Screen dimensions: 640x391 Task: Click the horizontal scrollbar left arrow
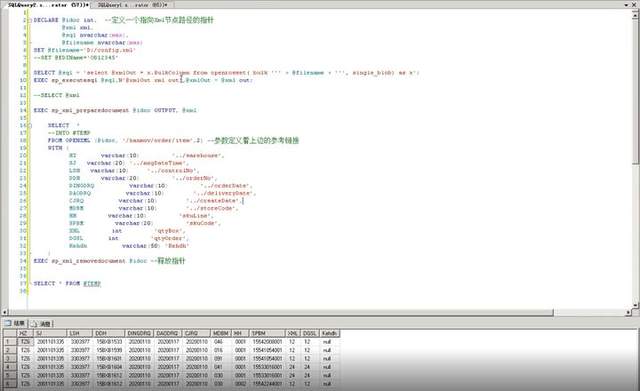tap(4, 312)
